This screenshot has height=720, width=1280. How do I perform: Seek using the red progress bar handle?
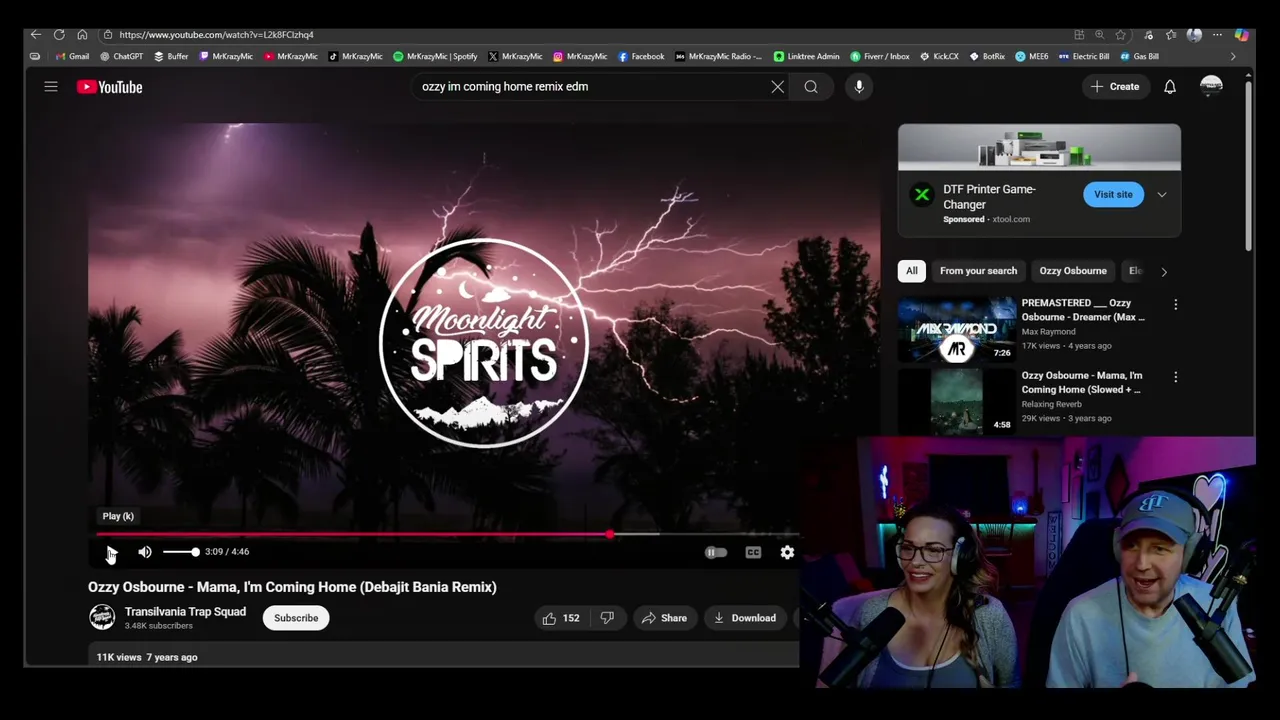coord(610,535)
